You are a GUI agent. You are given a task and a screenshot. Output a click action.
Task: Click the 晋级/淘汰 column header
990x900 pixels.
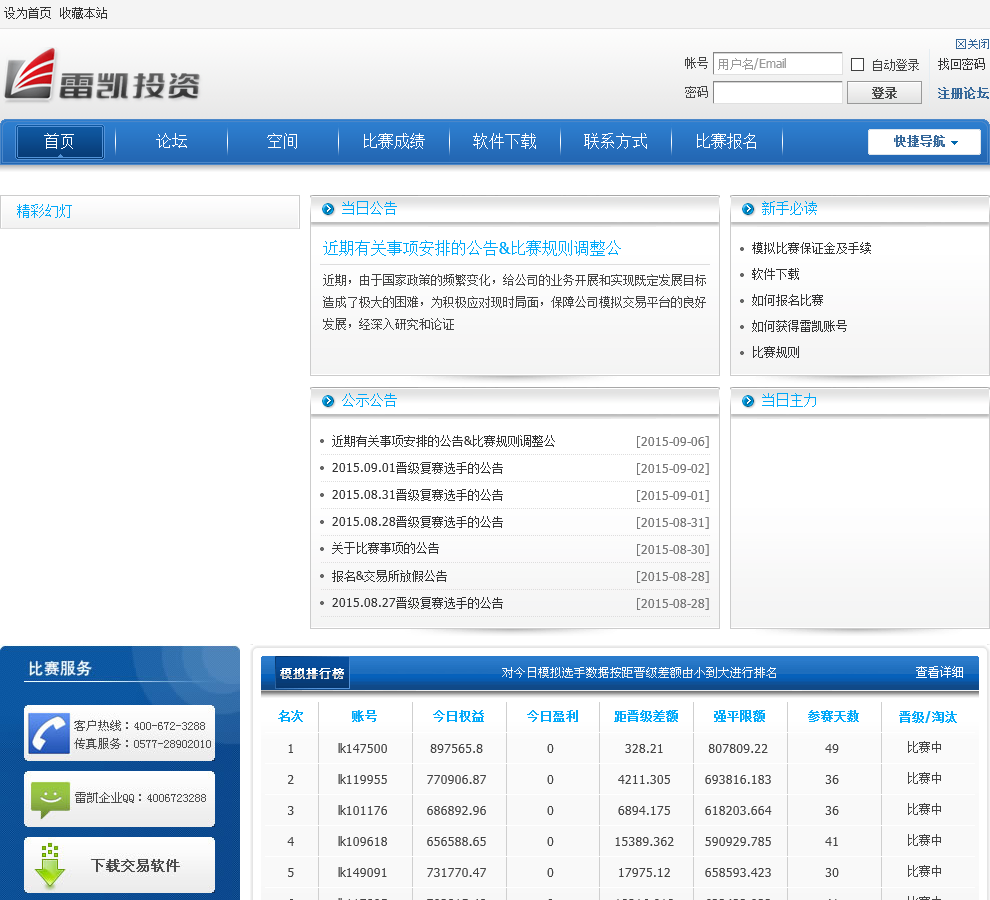point(927,717)
